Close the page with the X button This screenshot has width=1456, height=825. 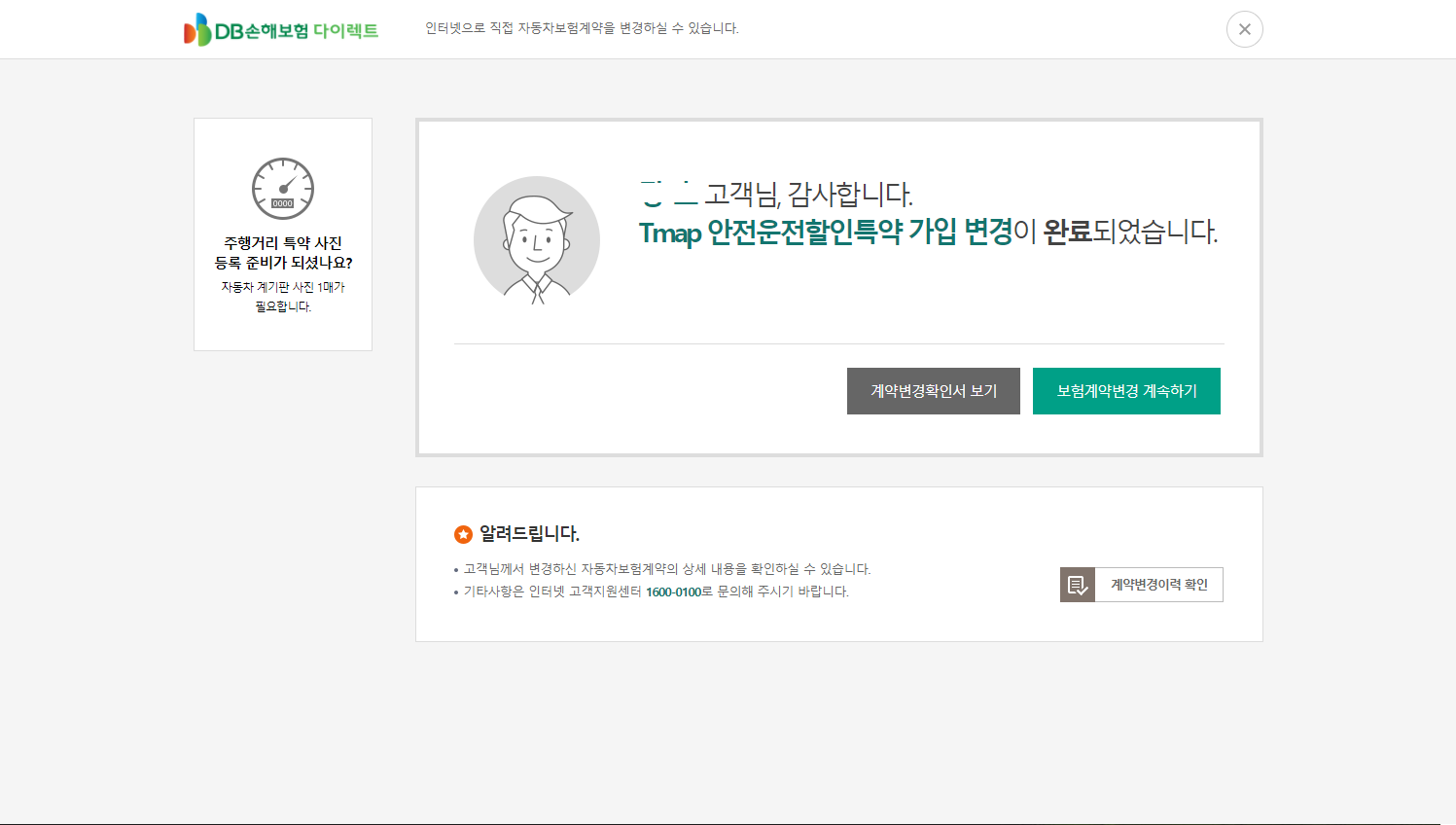[1244, 29]
